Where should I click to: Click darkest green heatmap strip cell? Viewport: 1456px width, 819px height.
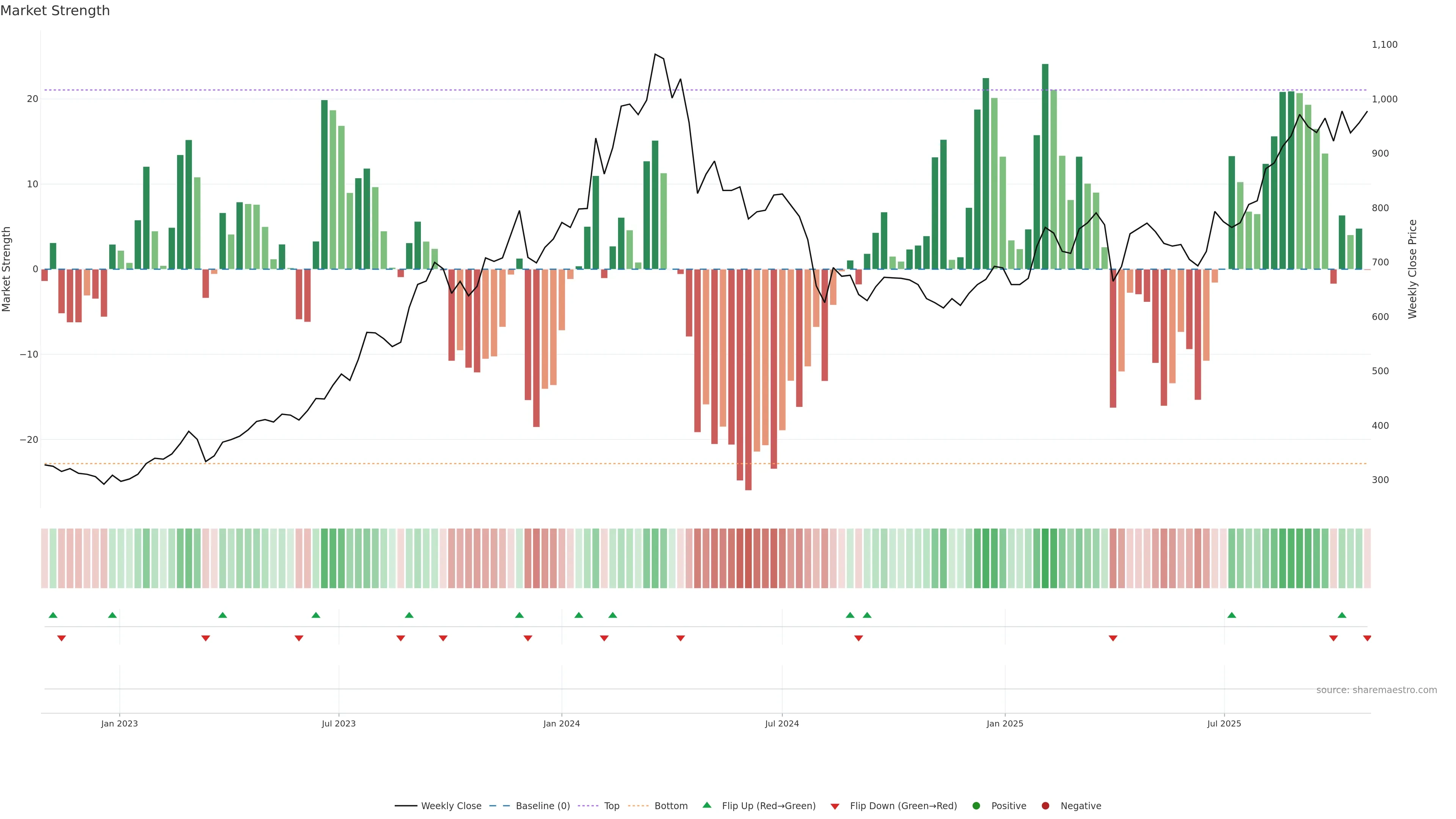click(x=1045, y=559)
